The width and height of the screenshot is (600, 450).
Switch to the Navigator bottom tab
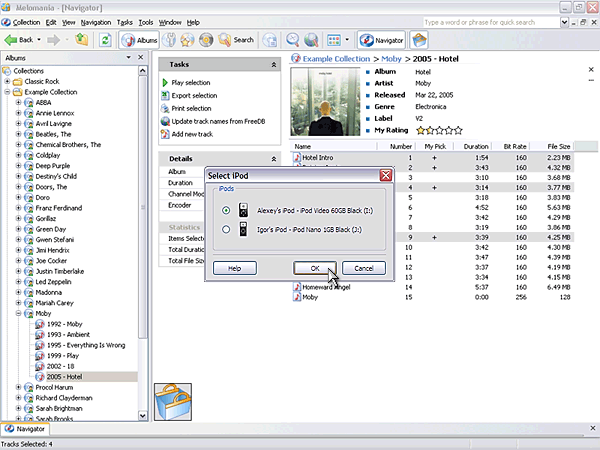click(25, 429)
